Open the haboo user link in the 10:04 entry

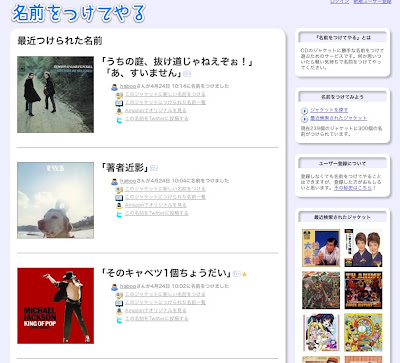pos(128,181)
